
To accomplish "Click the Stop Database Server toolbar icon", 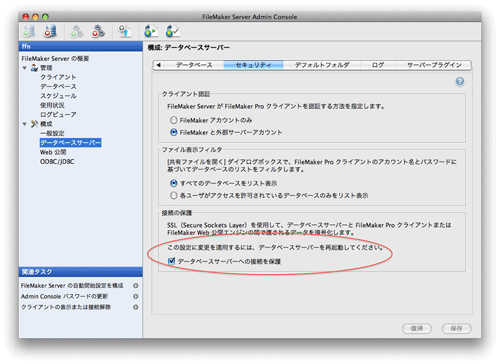I will (50, 31).
